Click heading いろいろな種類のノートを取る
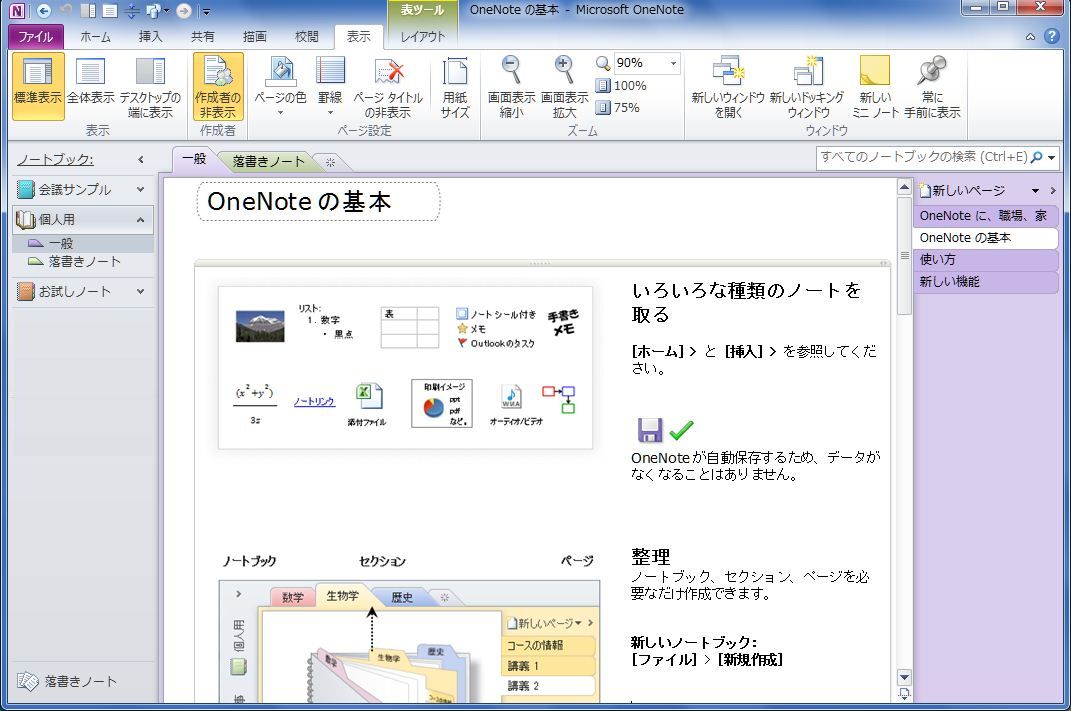This screenshot has width=1071, height=711. pos(747,303)
